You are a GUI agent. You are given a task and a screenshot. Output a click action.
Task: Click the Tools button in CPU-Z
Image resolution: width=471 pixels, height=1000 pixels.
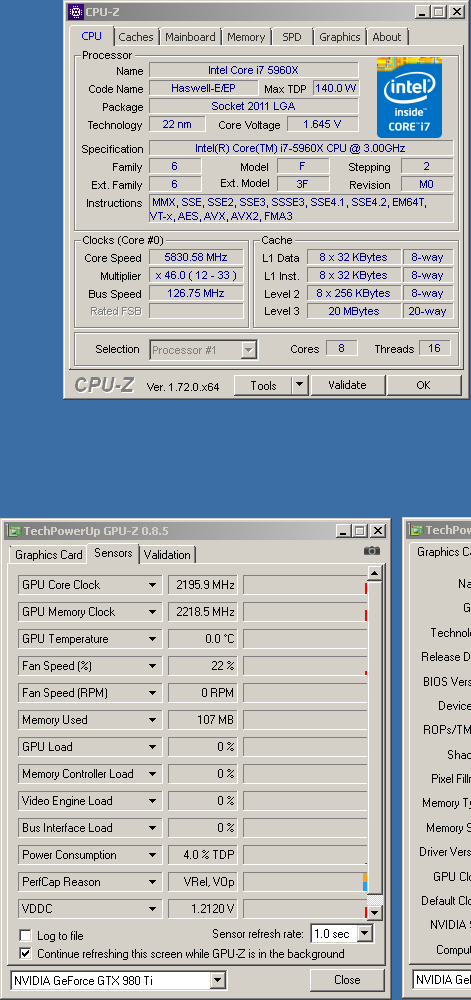(263, 385)
